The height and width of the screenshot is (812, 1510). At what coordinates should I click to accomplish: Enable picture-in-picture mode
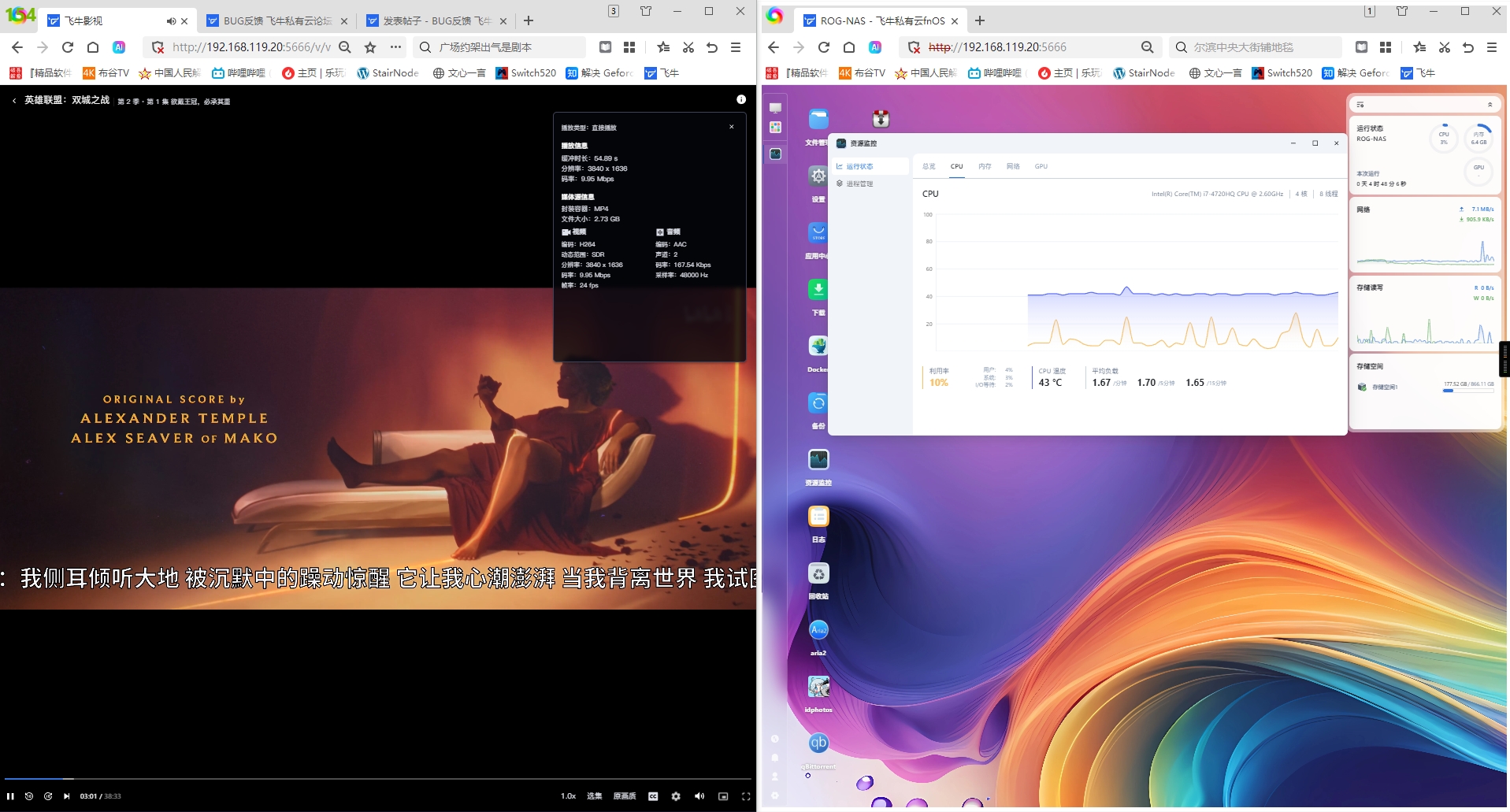pyautogui.click(x=723, y=796)
